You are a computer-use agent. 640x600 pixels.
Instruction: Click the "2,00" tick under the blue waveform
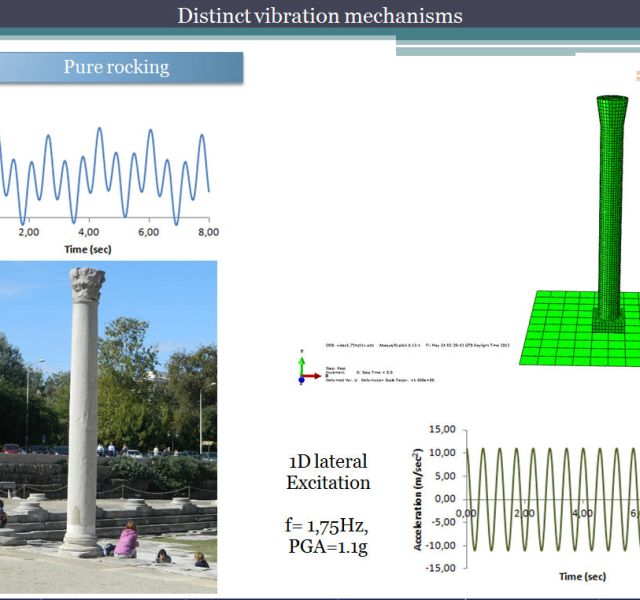(x=29, y=232)
